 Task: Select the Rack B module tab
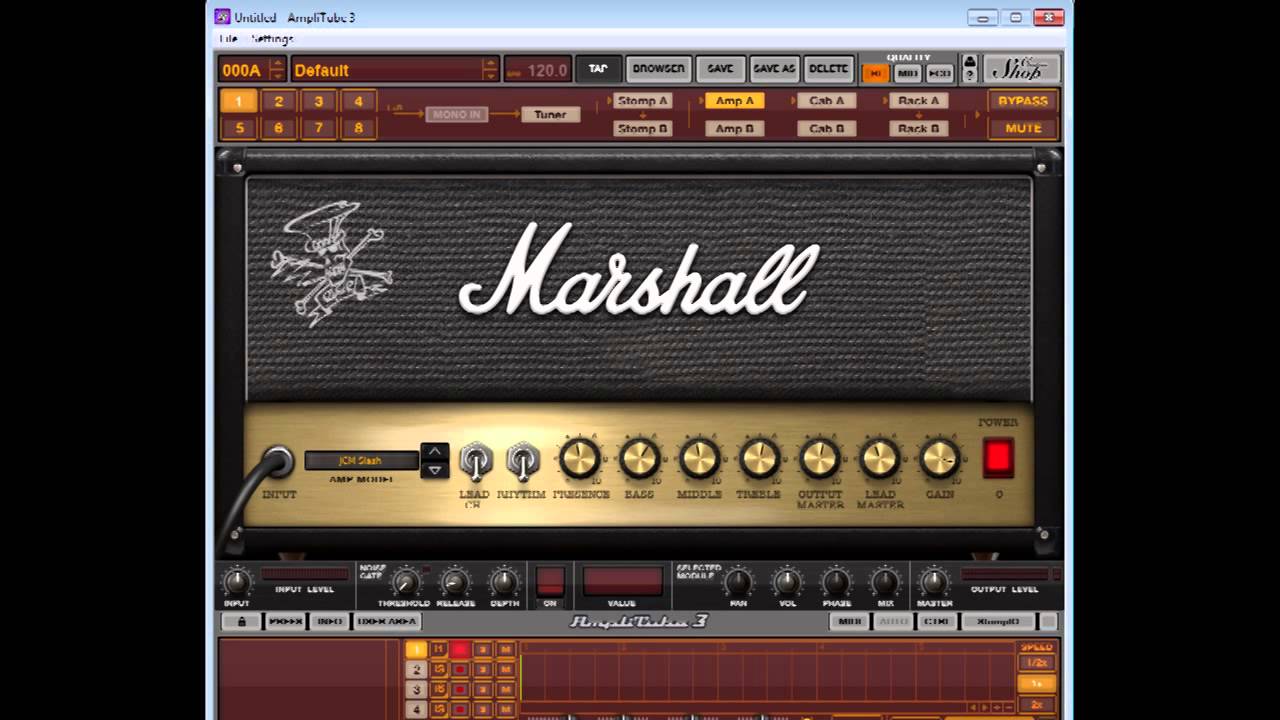pos(919,128)
